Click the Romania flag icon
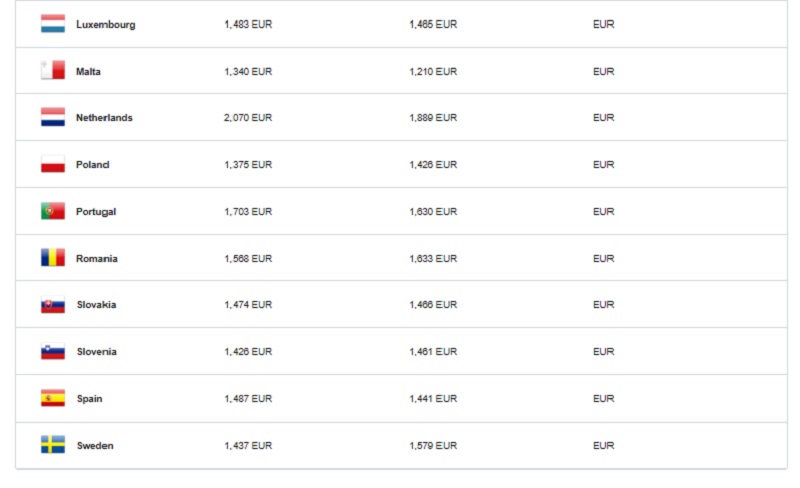 coord(53,258)
